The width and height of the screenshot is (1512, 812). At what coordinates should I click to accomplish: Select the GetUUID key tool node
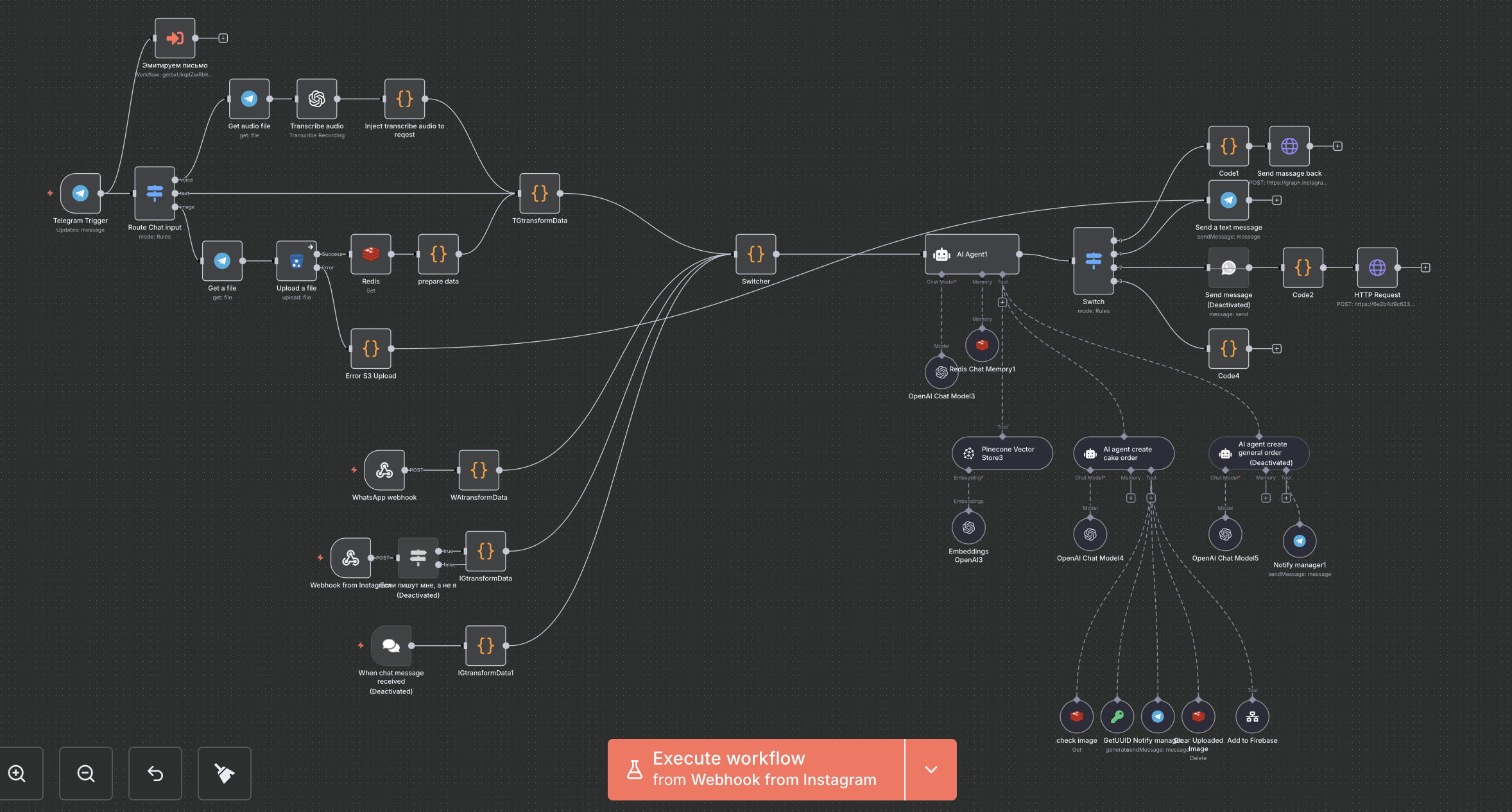[x=1117, y=717]
